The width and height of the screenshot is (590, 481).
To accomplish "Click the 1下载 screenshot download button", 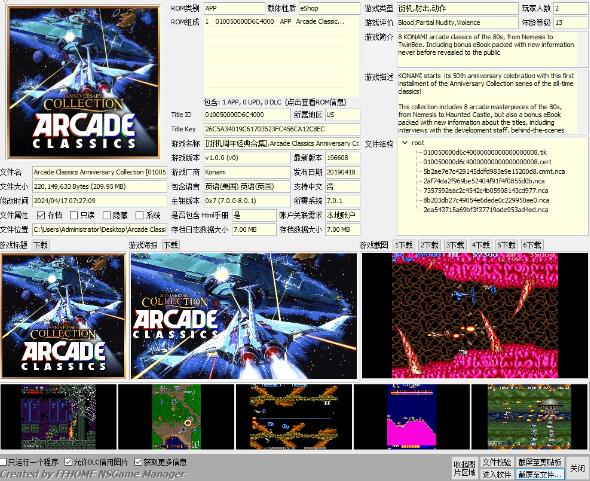I will (404, 245).
